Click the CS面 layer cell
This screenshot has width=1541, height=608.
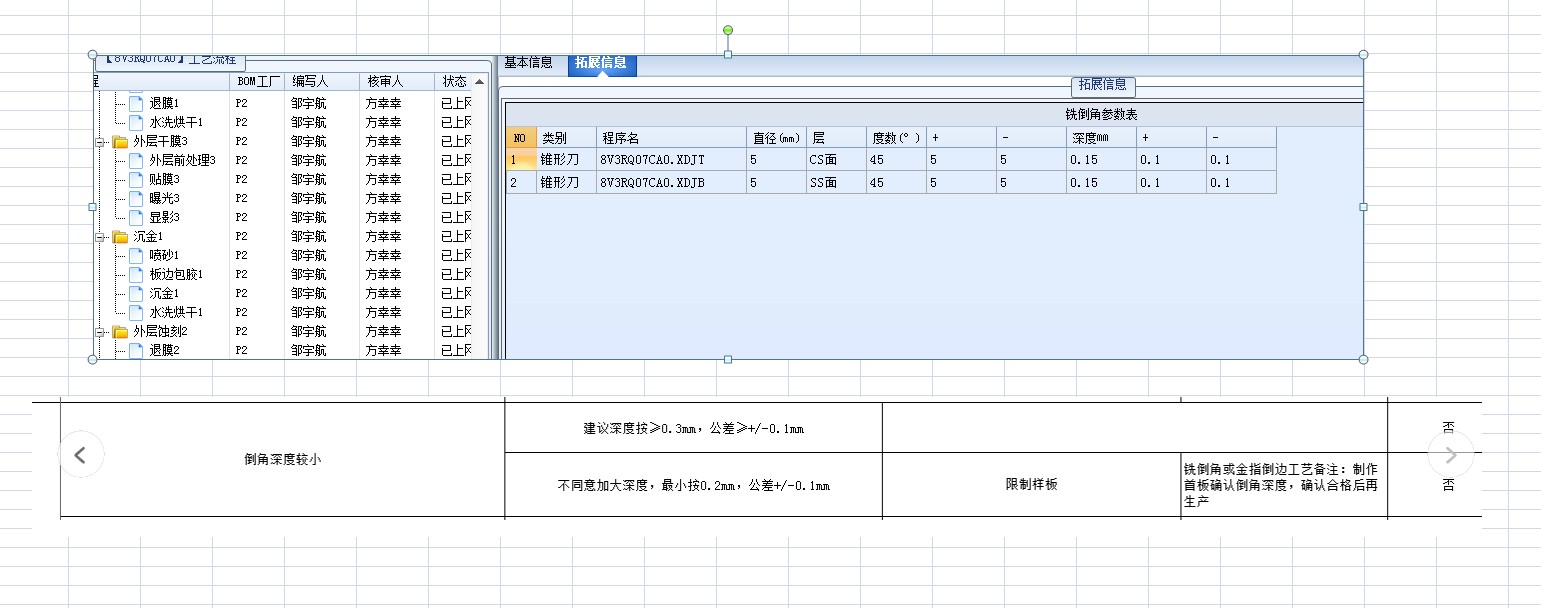pyautogui.click(x=836, y=159)
